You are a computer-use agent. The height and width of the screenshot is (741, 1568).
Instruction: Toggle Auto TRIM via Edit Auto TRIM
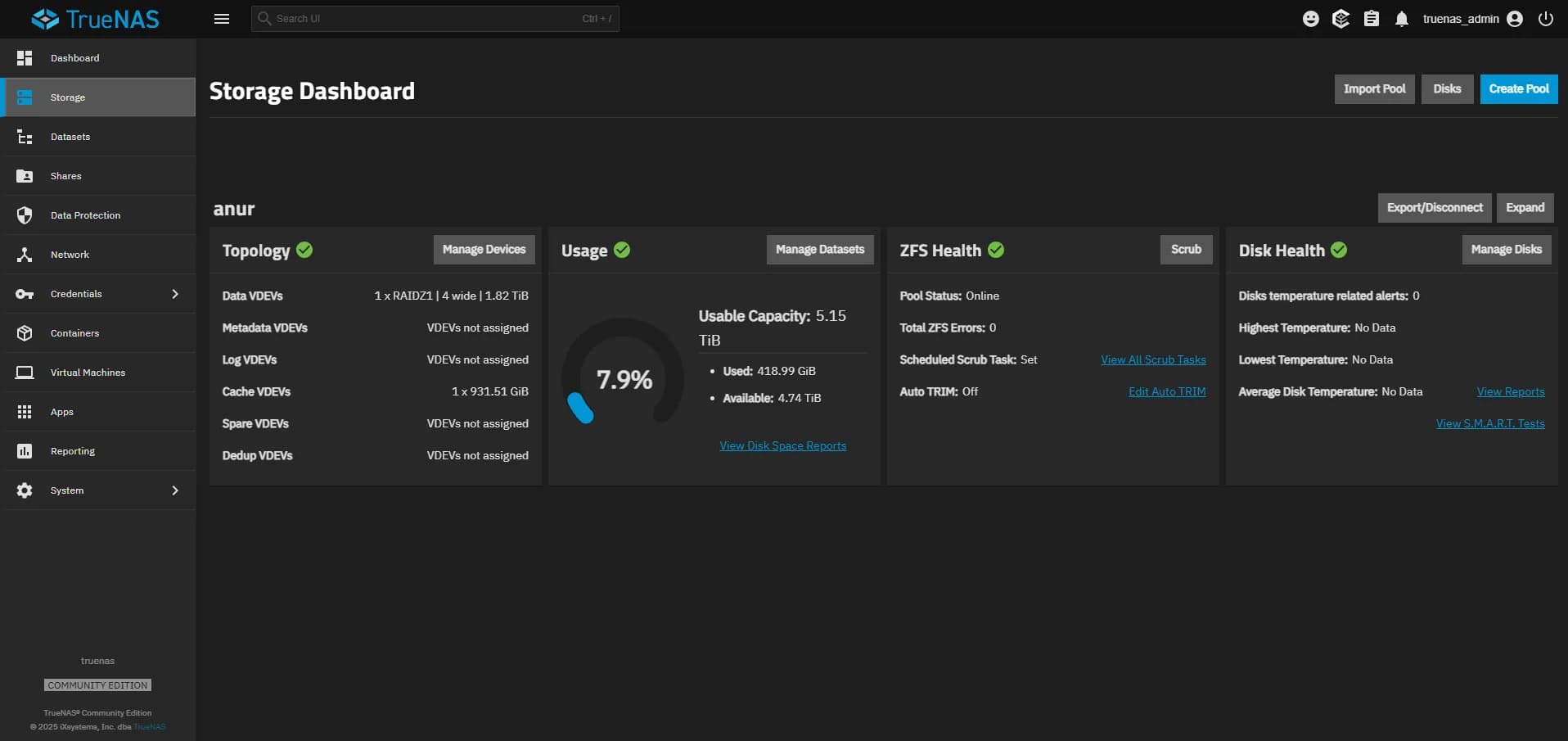tap(1167, 391)
